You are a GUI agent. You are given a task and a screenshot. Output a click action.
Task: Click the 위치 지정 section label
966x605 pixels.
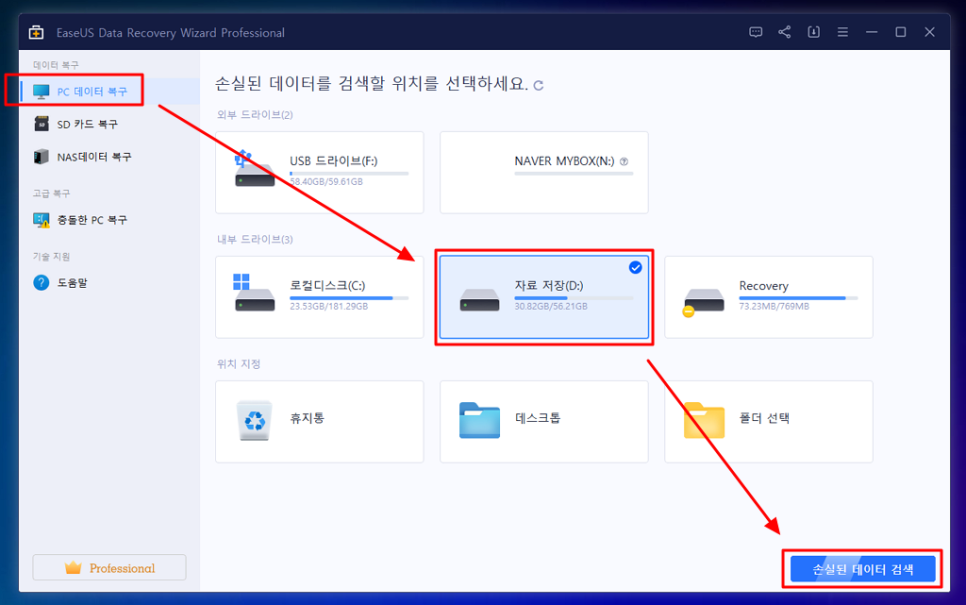(x=238, y=364)
